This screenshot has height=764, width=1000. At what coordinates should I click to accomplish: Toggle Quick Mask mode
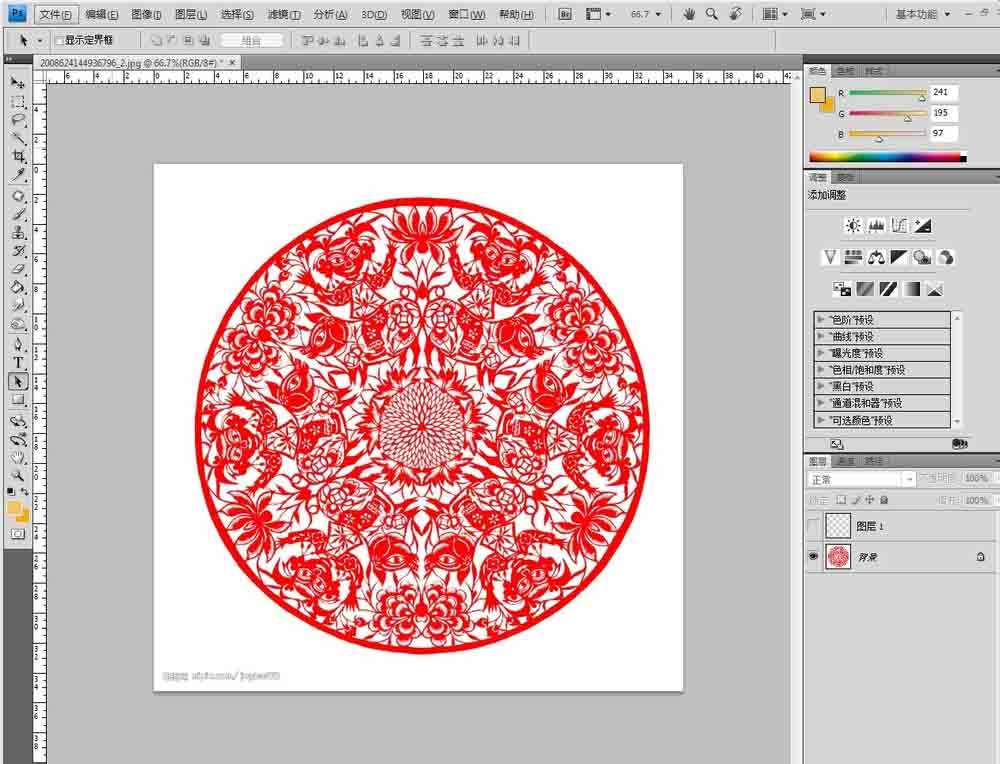click(18, 534)
